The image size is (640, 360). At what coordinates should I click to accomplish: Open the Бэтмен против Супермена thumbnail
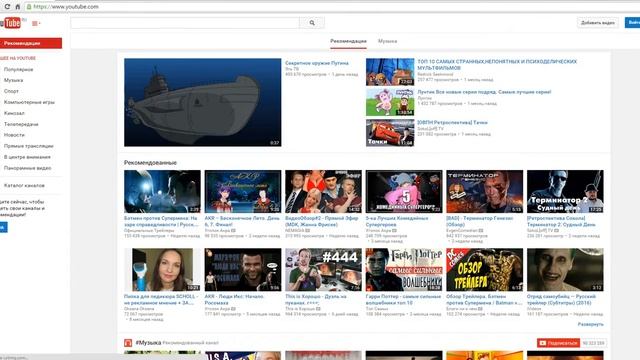[x=162, y=191]
